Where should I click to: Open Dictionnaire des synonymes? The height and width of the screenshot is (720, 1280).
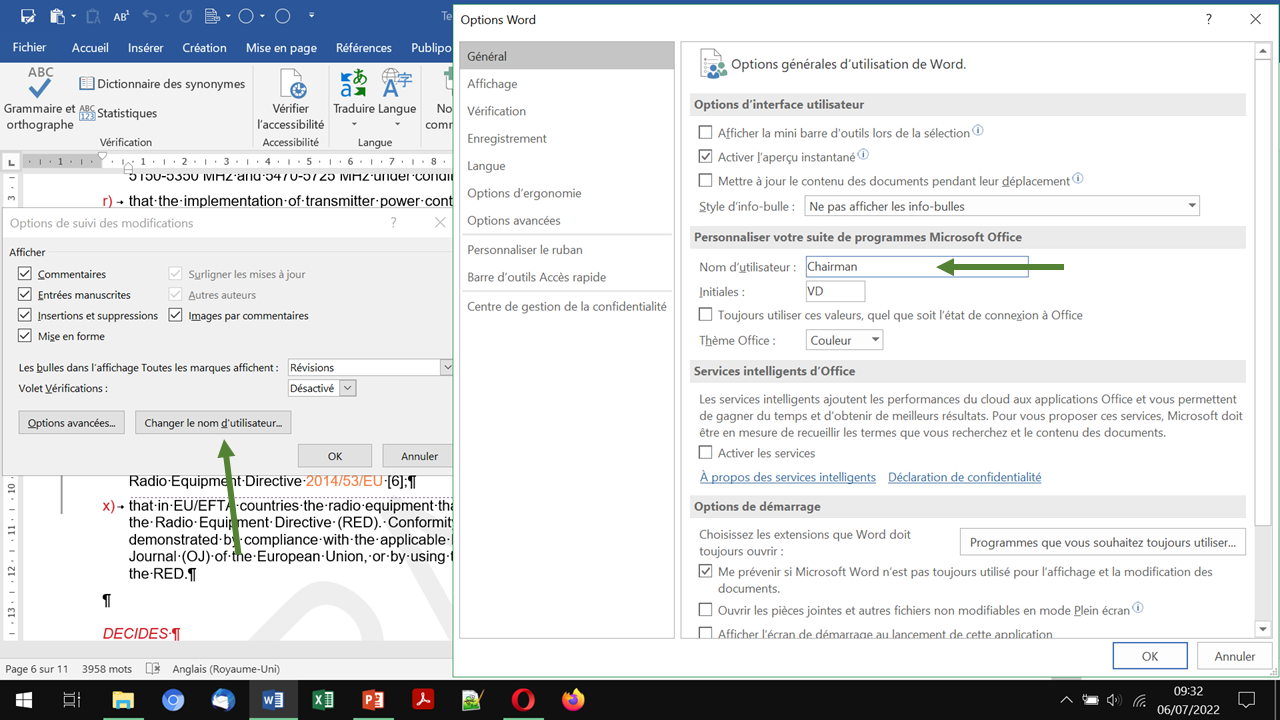(x=162, y=84)
